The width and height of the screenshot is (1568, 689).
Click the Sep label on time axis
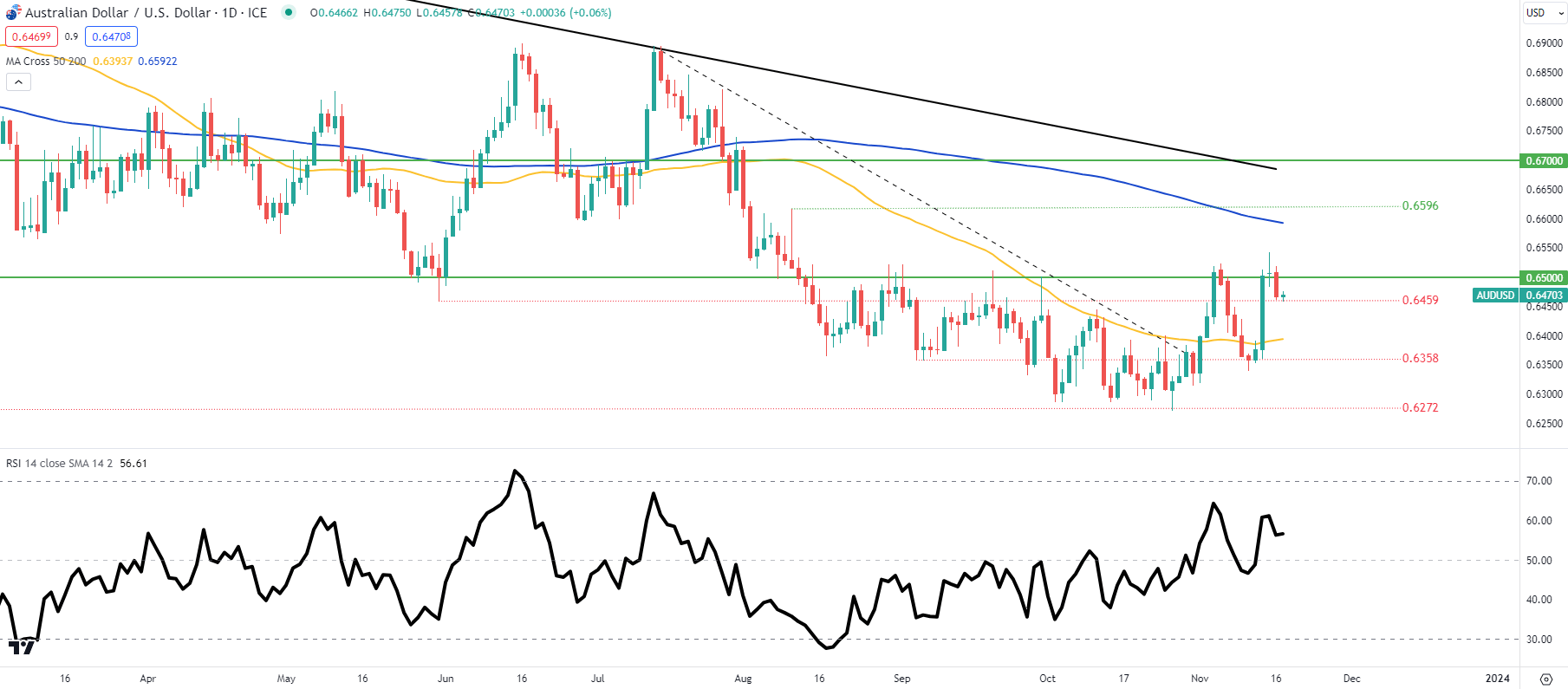tap(902, 679)
